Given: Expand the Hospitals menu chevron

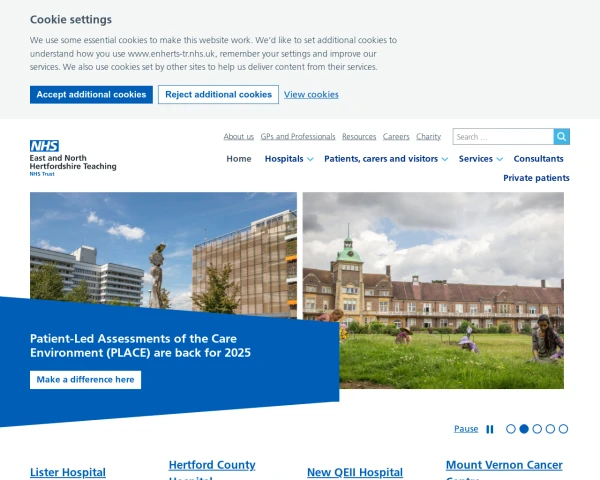Looking at the screenshot, I should tap(310, 159).
